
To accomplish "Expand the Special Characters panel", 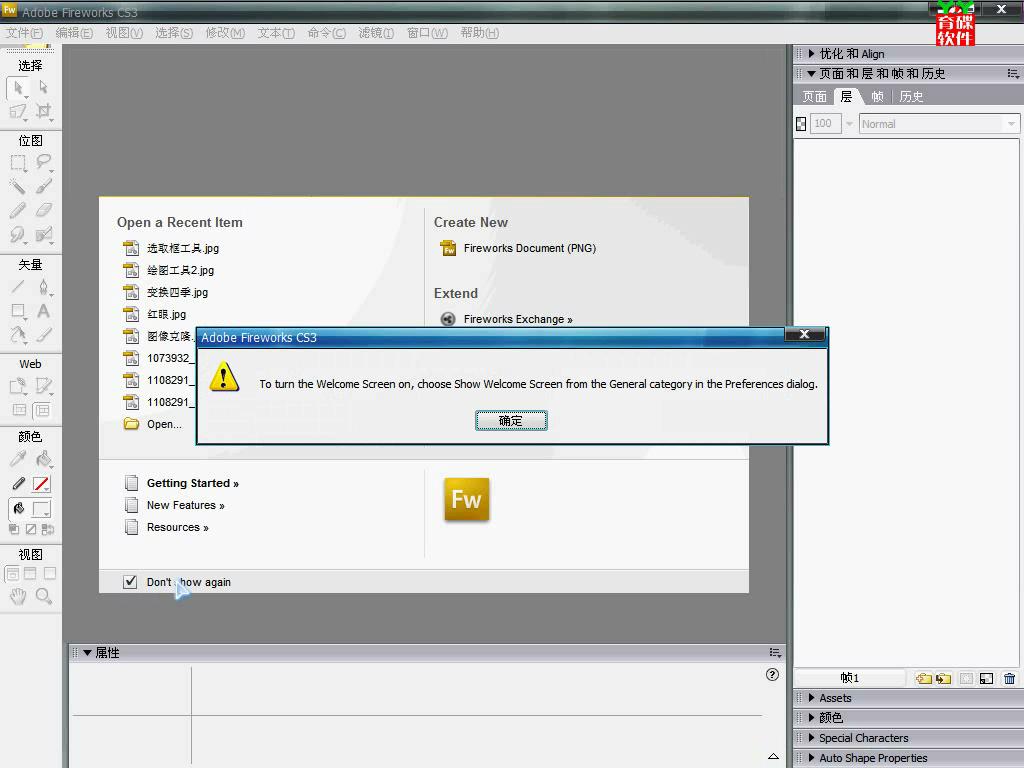I will (x=812, y=737).
